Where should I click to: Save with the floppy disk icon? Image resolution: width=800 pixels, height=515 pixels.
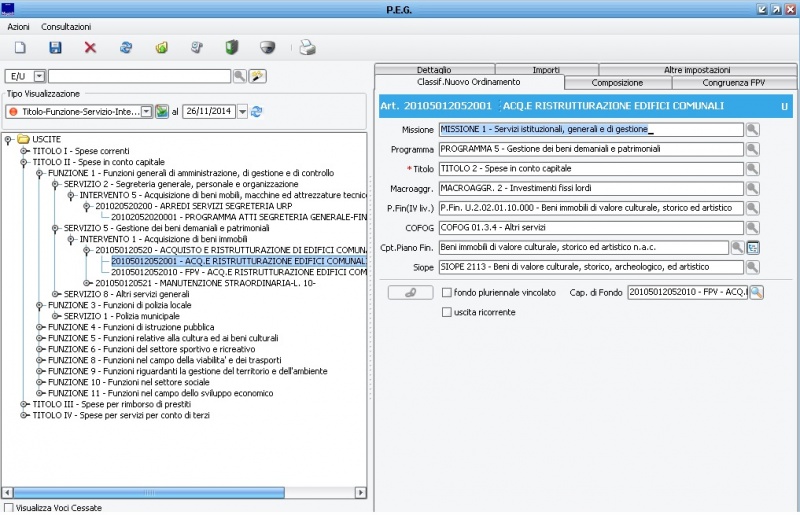[55, 47]
